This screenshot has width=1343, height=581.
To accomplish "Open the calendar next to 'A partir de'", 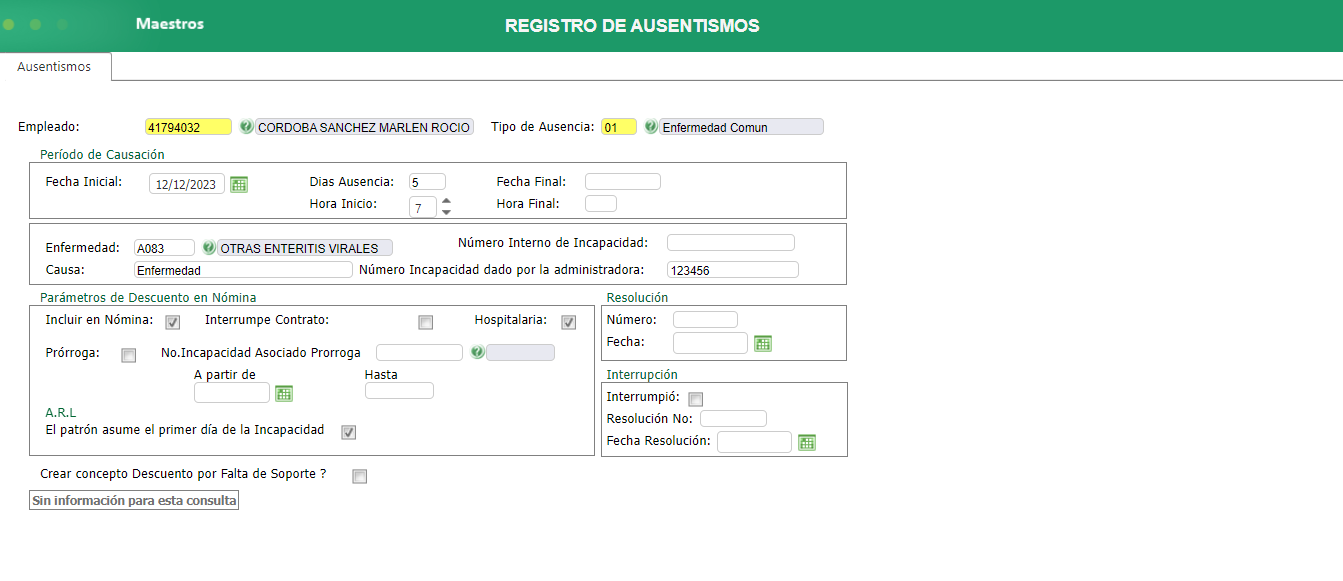I will (x=283, y=393).
